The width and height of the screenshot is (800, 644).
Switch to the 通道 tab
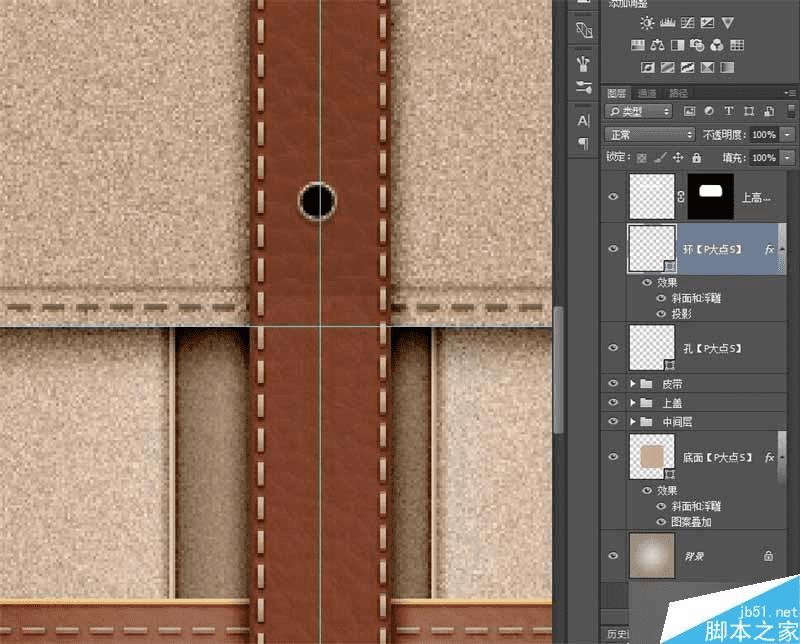645,92
